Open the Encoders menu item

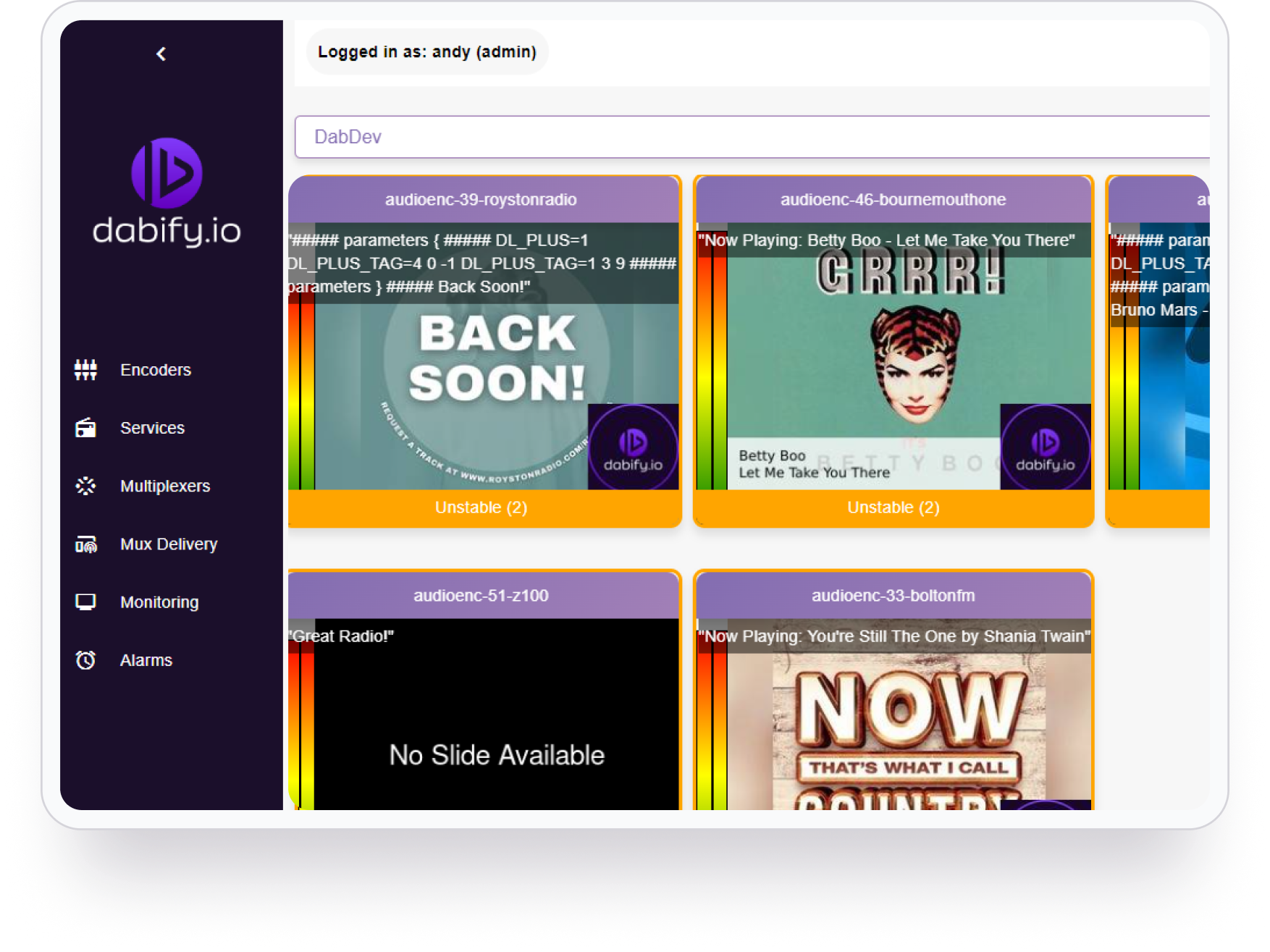[155, 370]
